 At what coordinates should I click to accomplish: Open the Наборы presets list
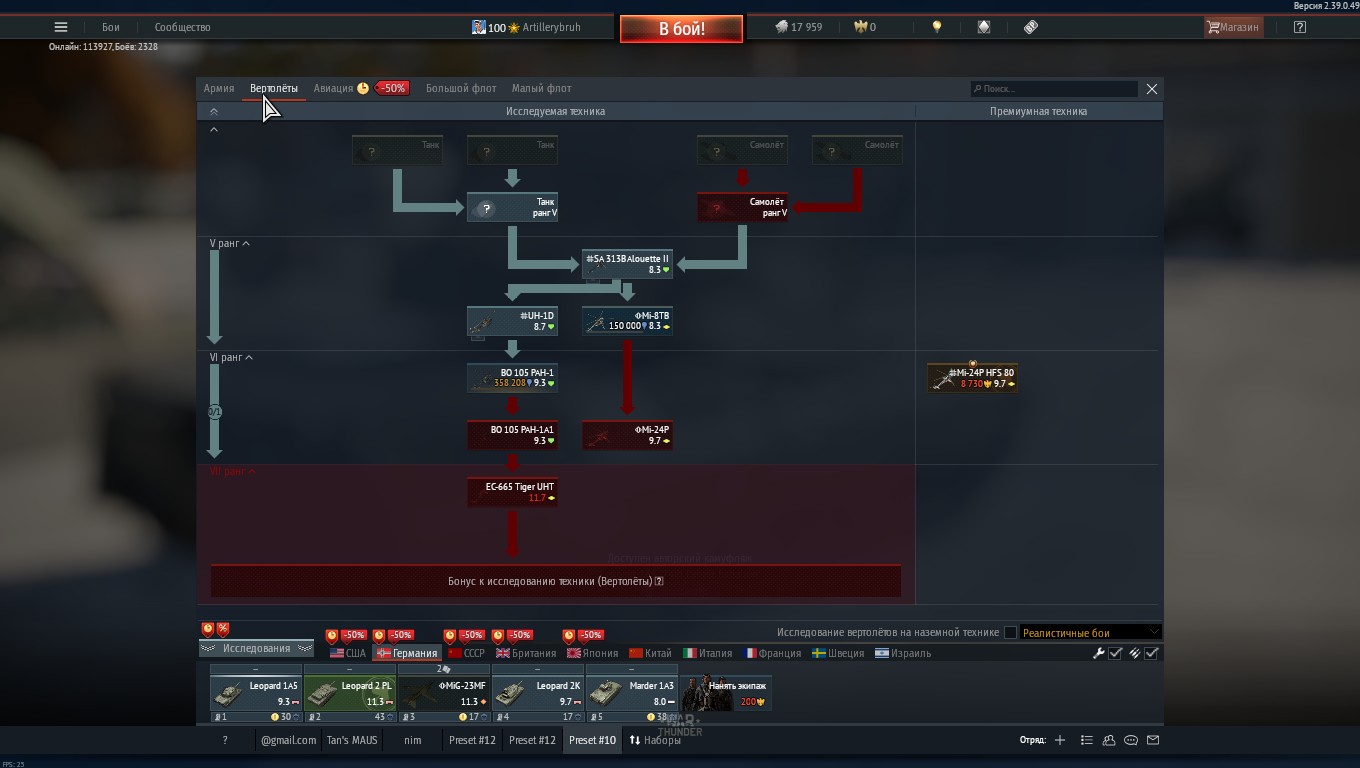[655, 740]
